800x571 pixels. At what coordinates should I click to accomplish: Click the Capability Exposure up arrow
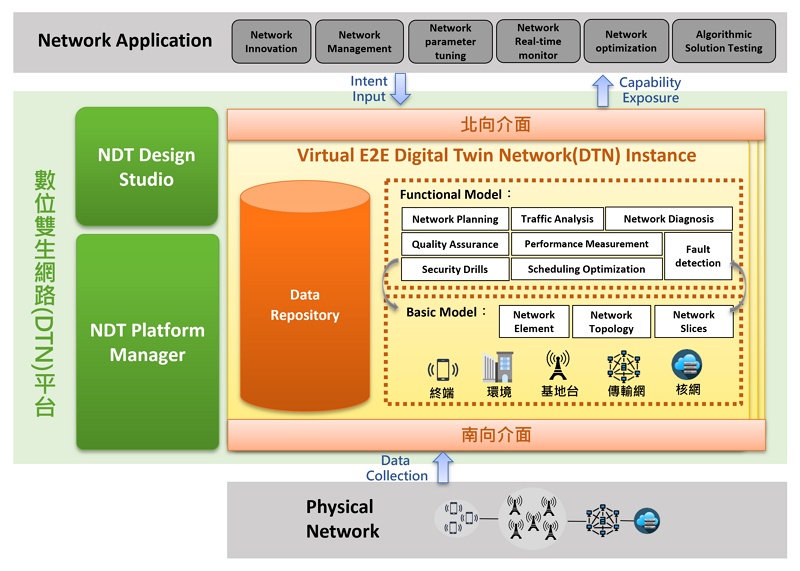coord(603,90)
